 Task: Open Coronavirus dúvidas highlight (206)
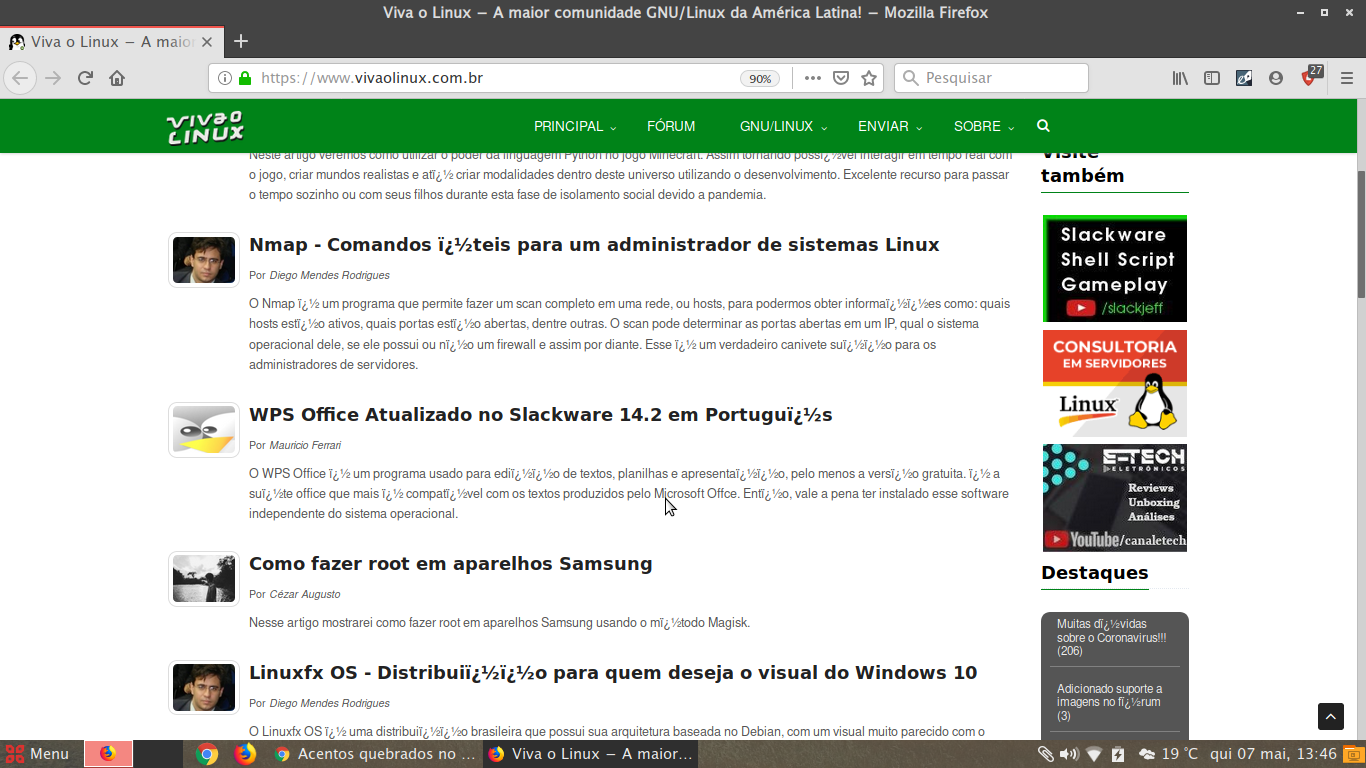tap(1112, 638)
